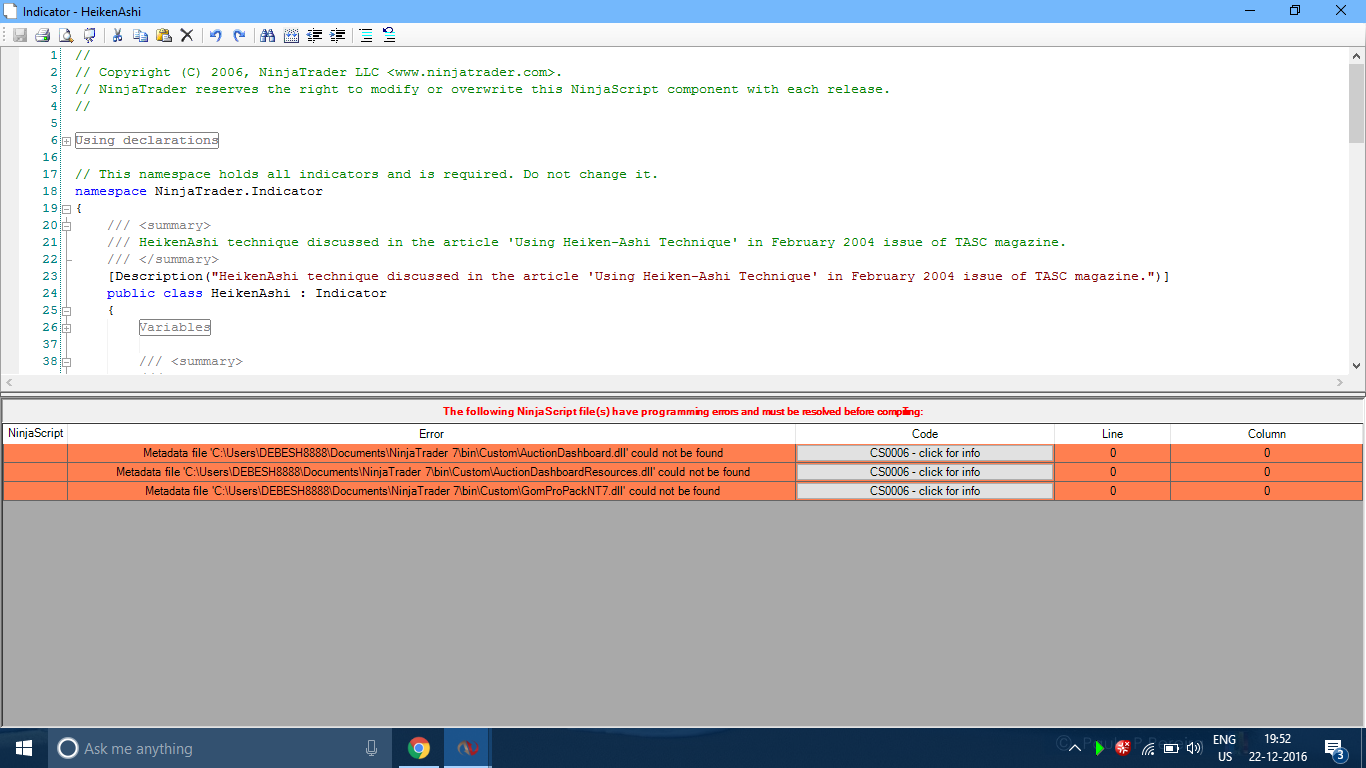The image size is (1366, 768).
Task: Click the [Description(...)] attribute line
Action: (638, 276)
